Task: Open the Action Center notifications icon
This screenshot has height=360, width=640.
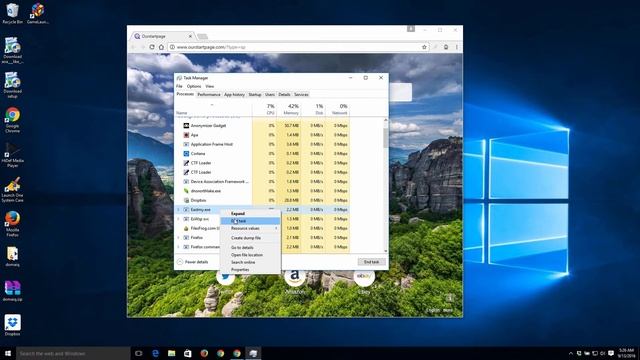Action: [611, 353]
